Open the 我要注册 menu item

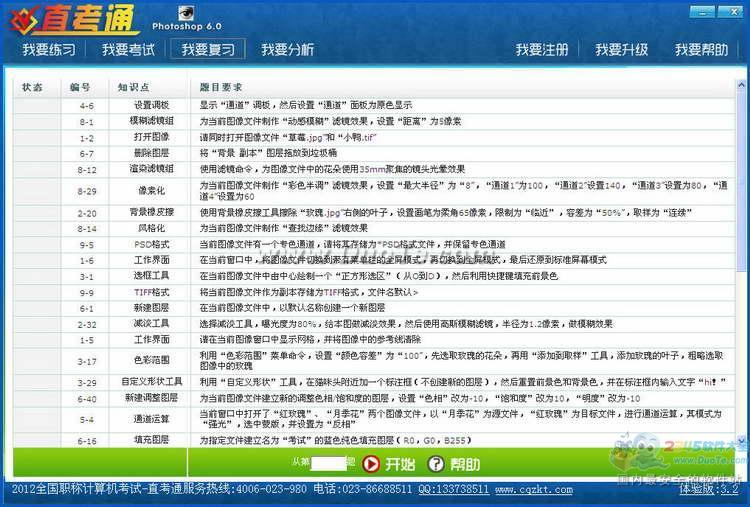pyautogui.click(x=541, y=49)
